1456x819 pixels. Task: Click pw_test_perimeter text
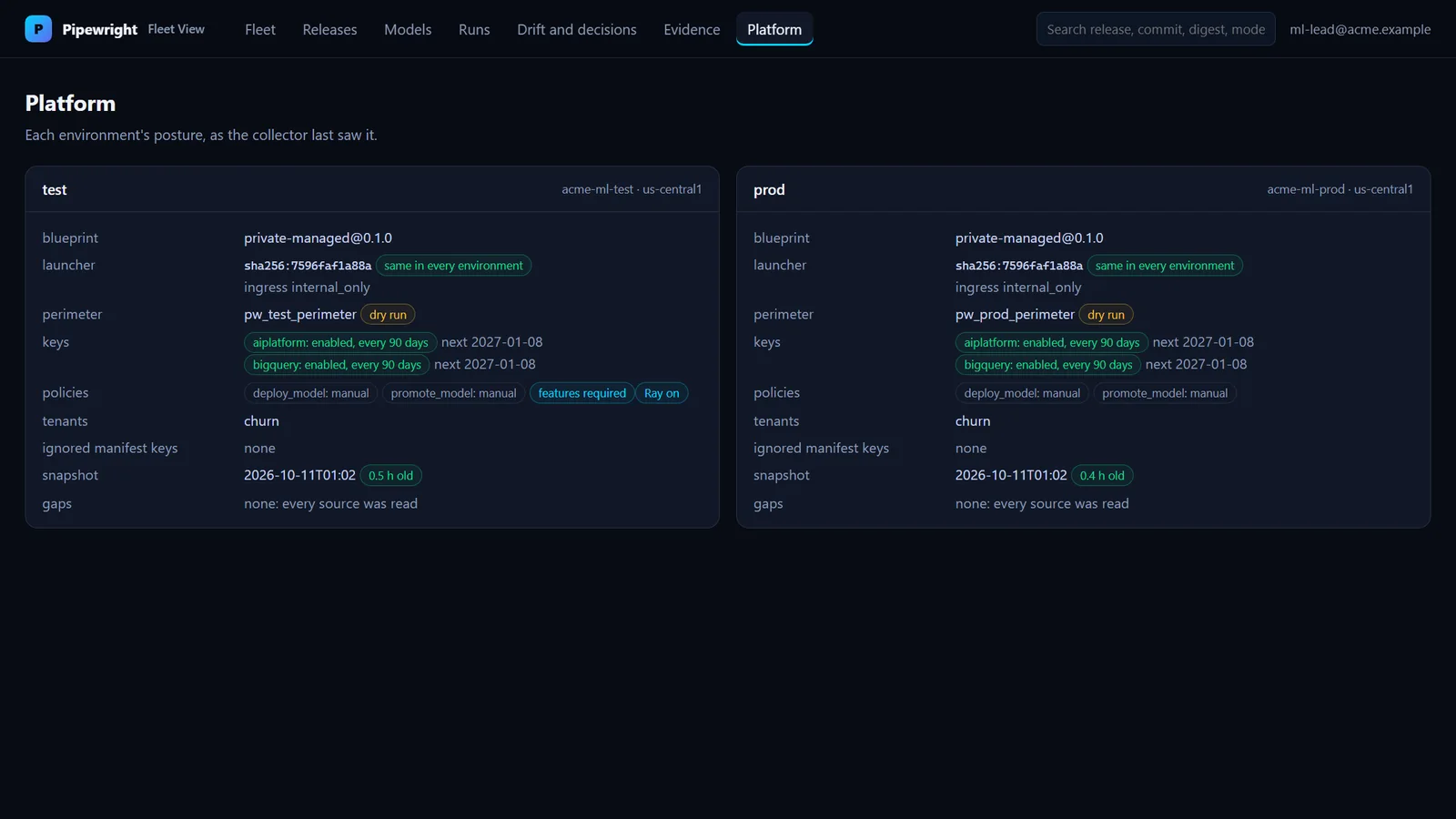tap(300, 314)
